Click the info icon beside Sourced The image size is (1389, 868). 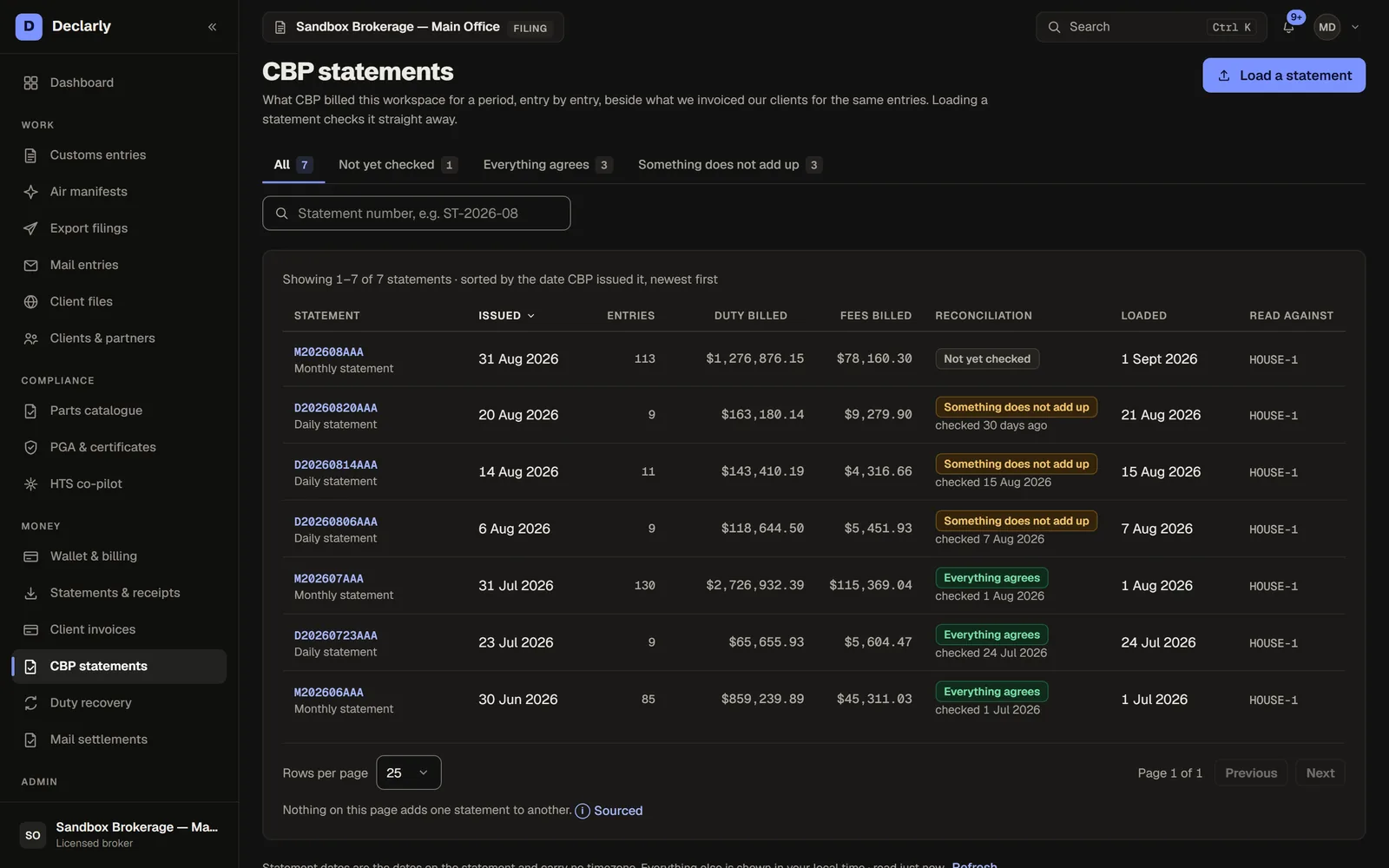(x=583, y=811)
